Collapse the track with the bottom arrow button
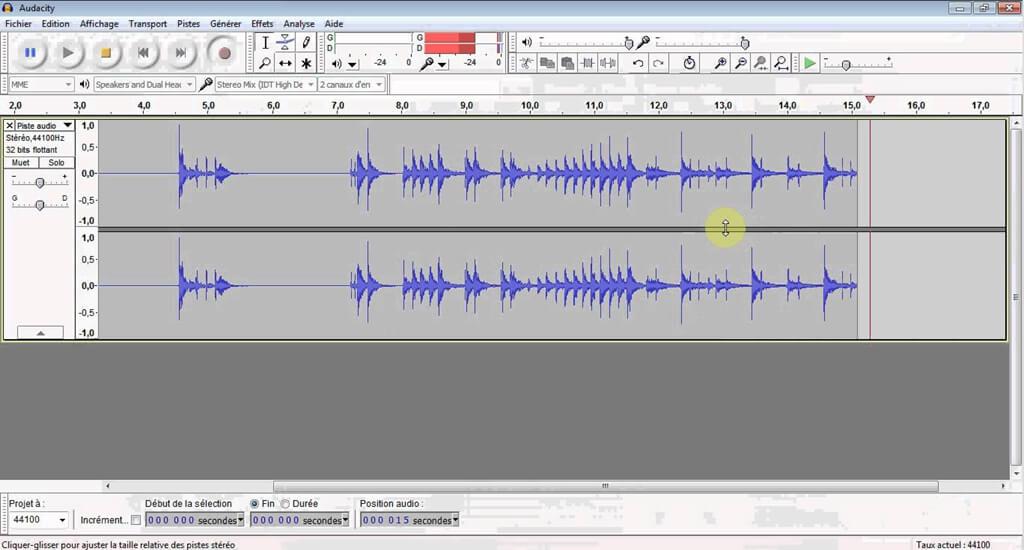 40,332
